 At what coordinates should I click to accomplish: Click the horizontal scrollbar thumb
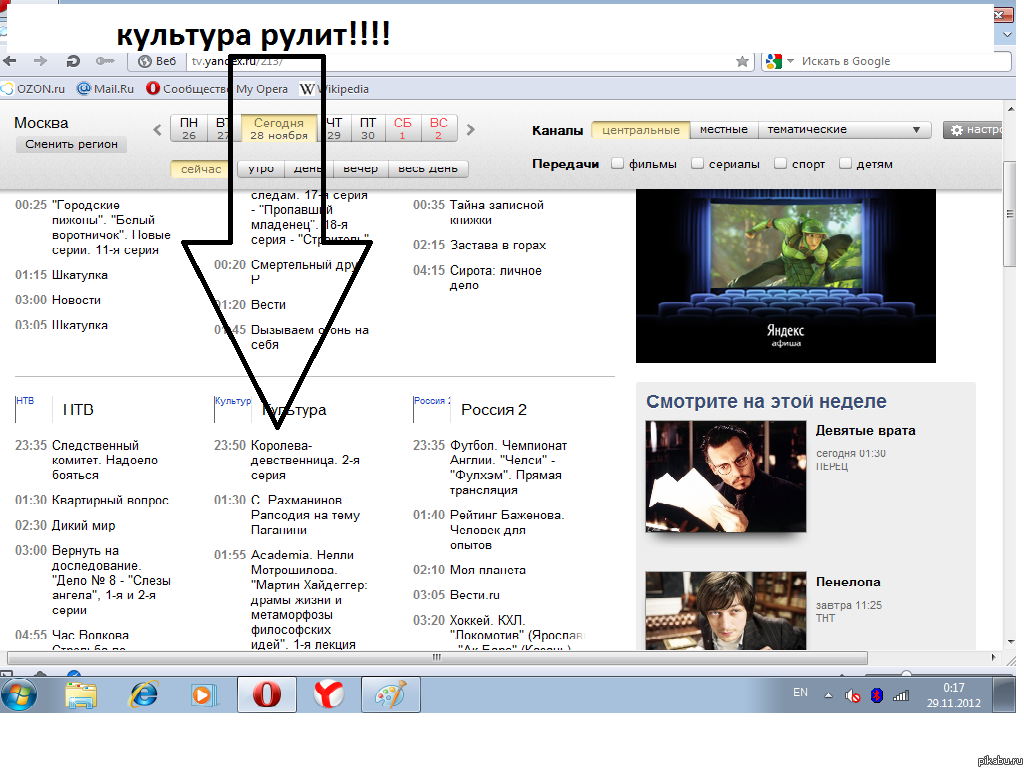point(437,658)
